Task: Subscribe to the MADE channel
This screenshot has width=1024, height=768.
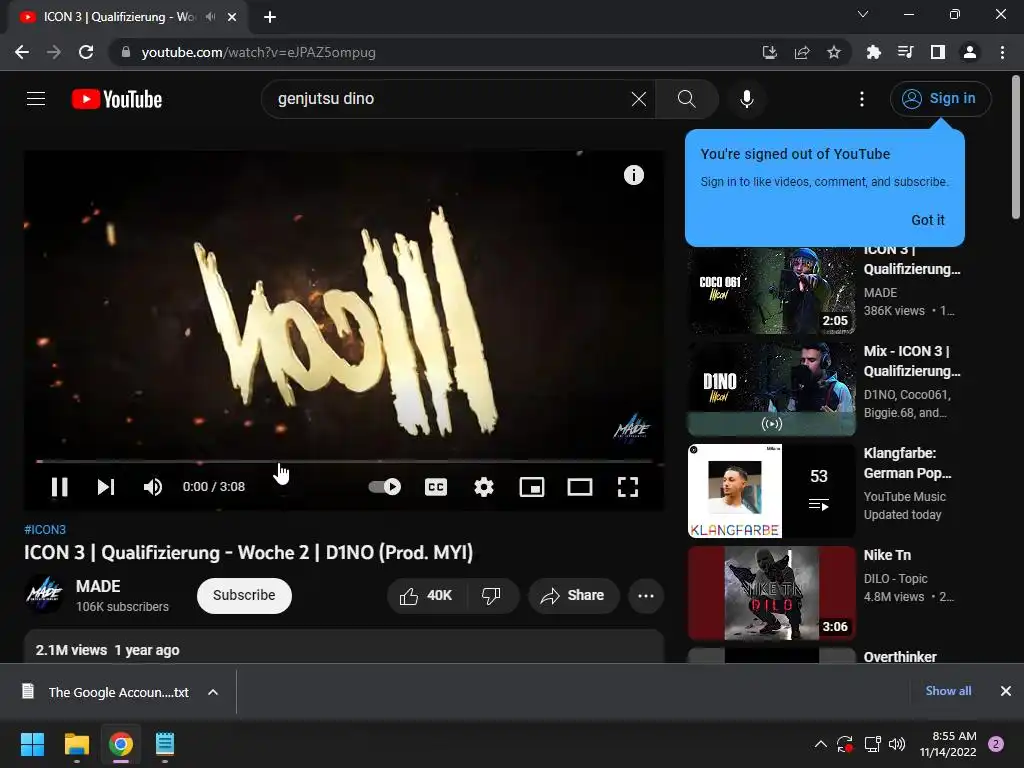Action: pyautogui.click(x=244, y=596)
